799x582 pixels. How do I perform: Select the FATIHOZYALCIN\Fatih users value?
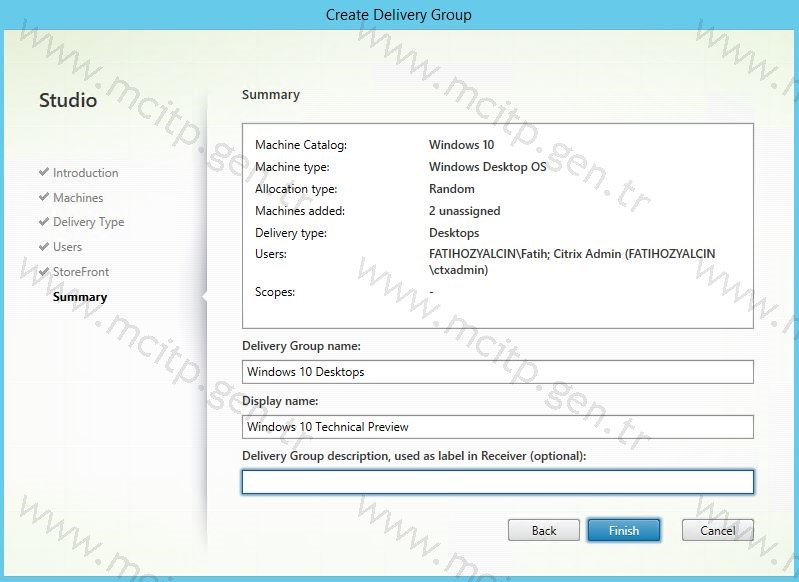click(488, 254)
